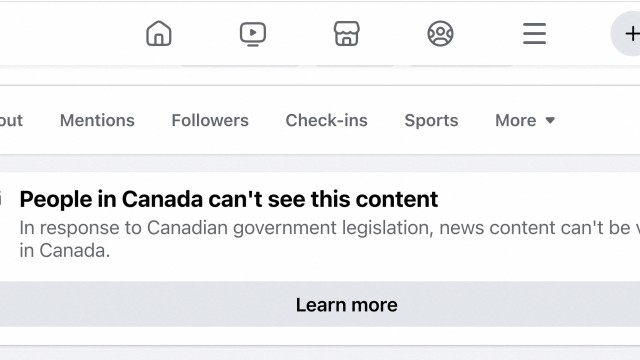Open the Video tab icon
This screenshot has width=640, height=360.
(253, 34)
